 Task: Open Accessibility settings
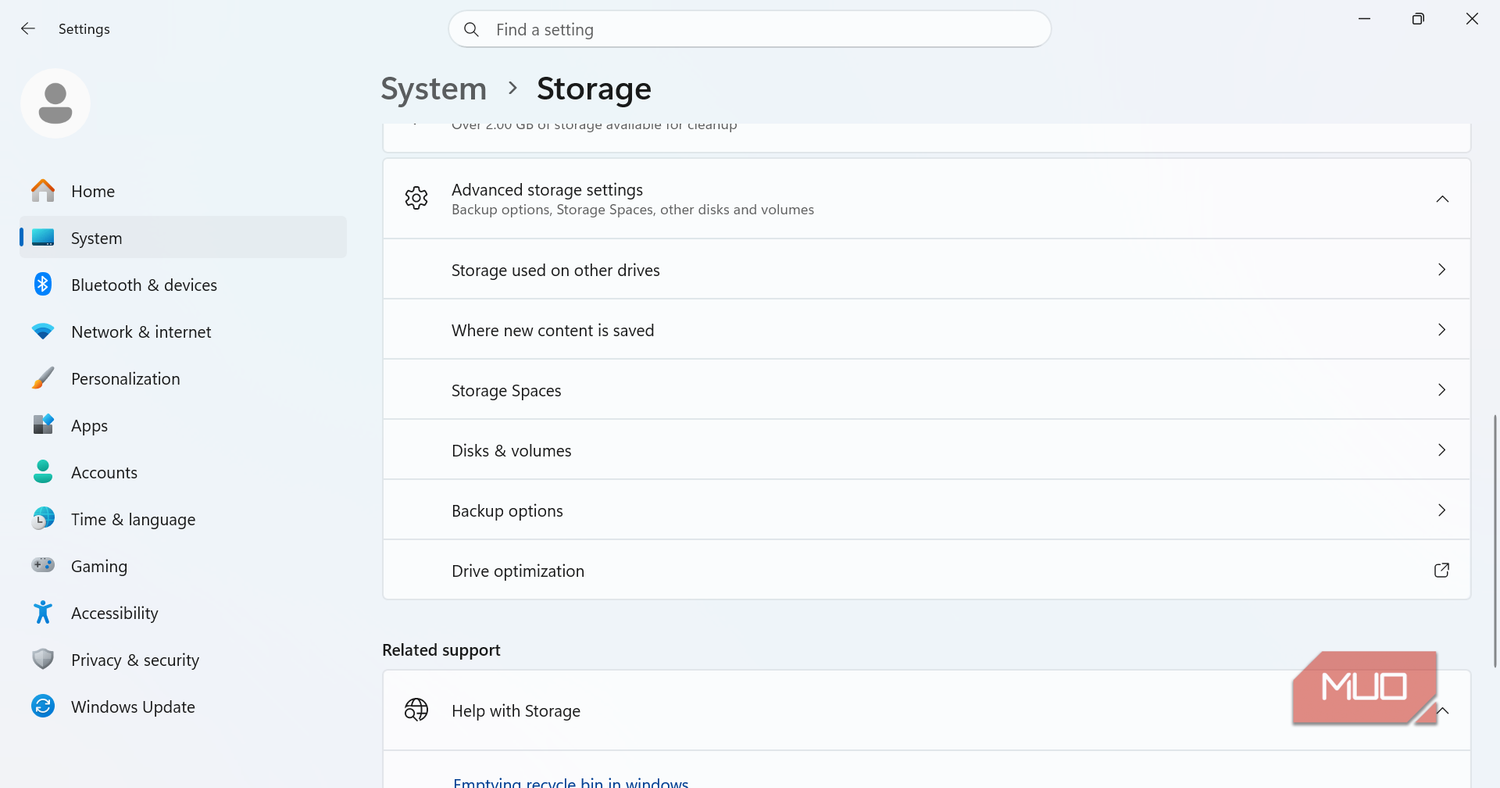tap(183, 613)
